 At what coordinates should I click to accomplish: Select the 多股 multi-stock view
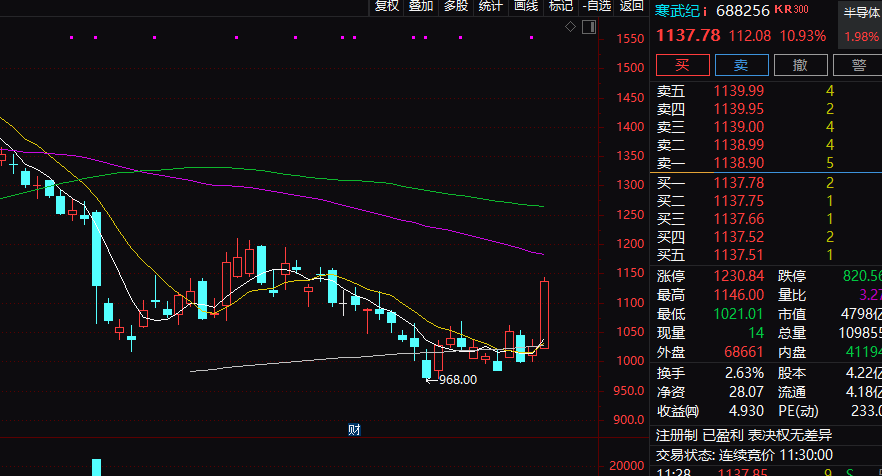coord(456,6)
